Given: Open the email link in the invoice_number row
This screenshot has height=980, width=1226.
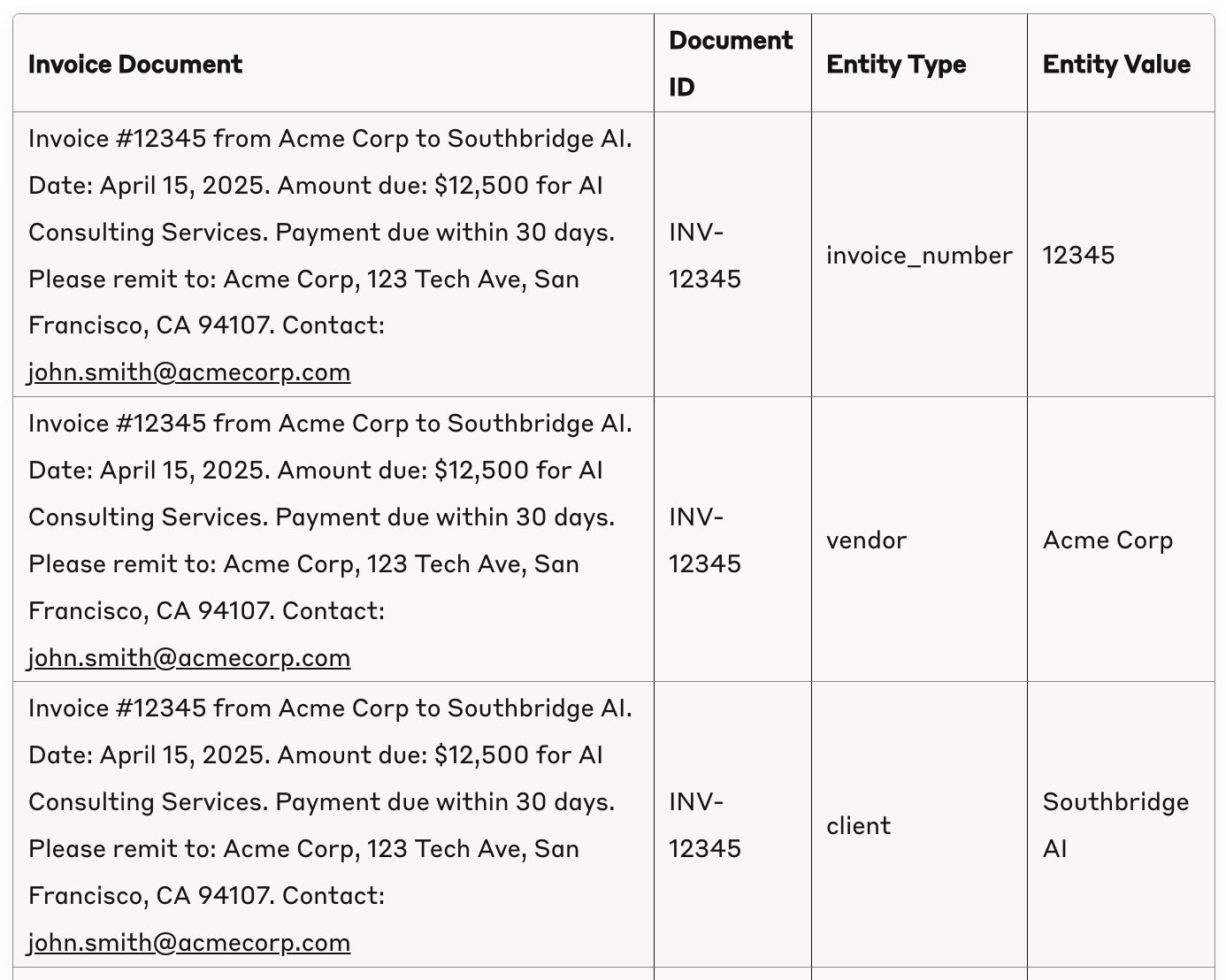Looking at the screenshot, I should coord(189,372).
